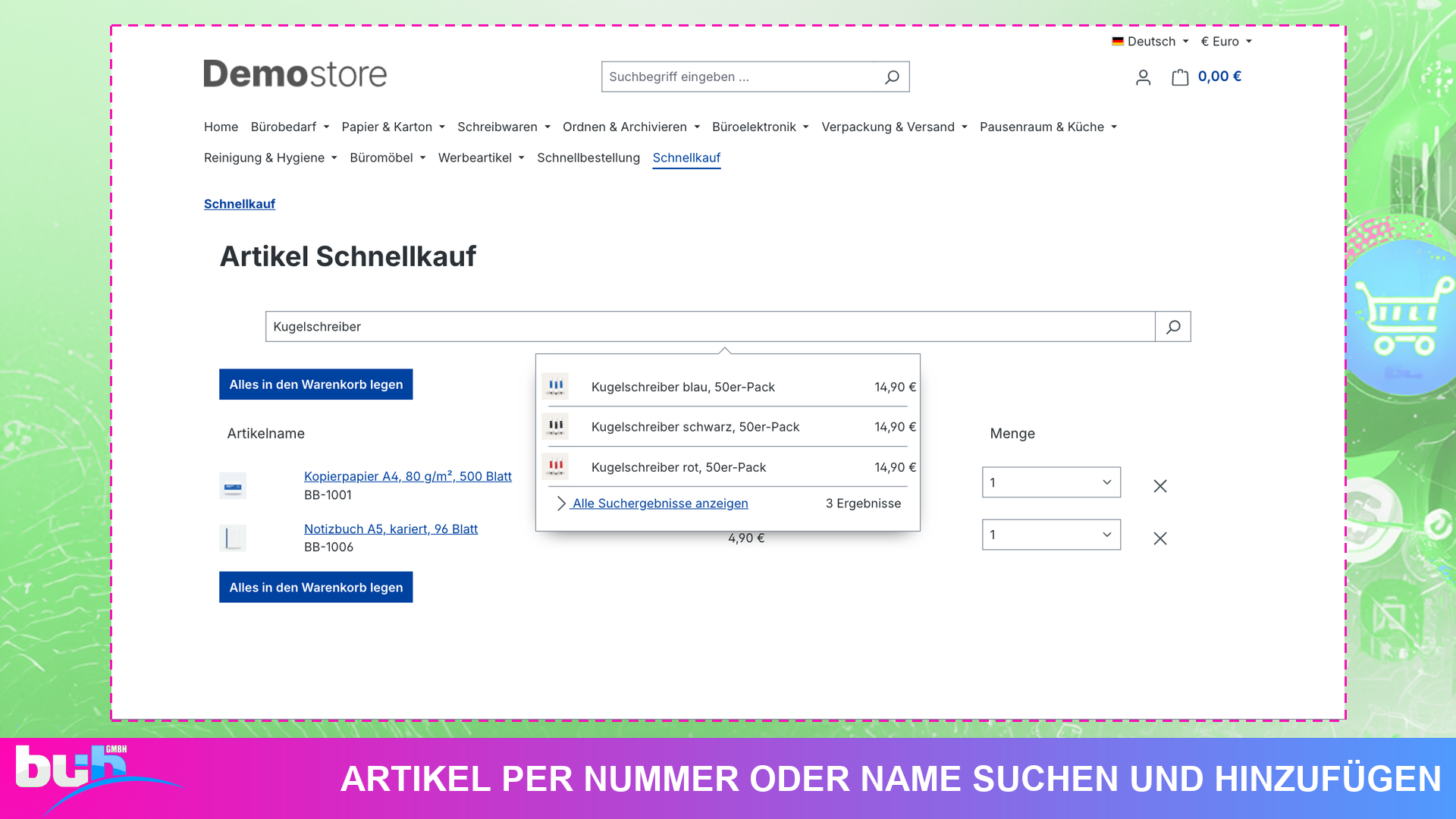Screen dimensions: 1456x819
Task: Go to the Home menu item
Action: [221, 127]
